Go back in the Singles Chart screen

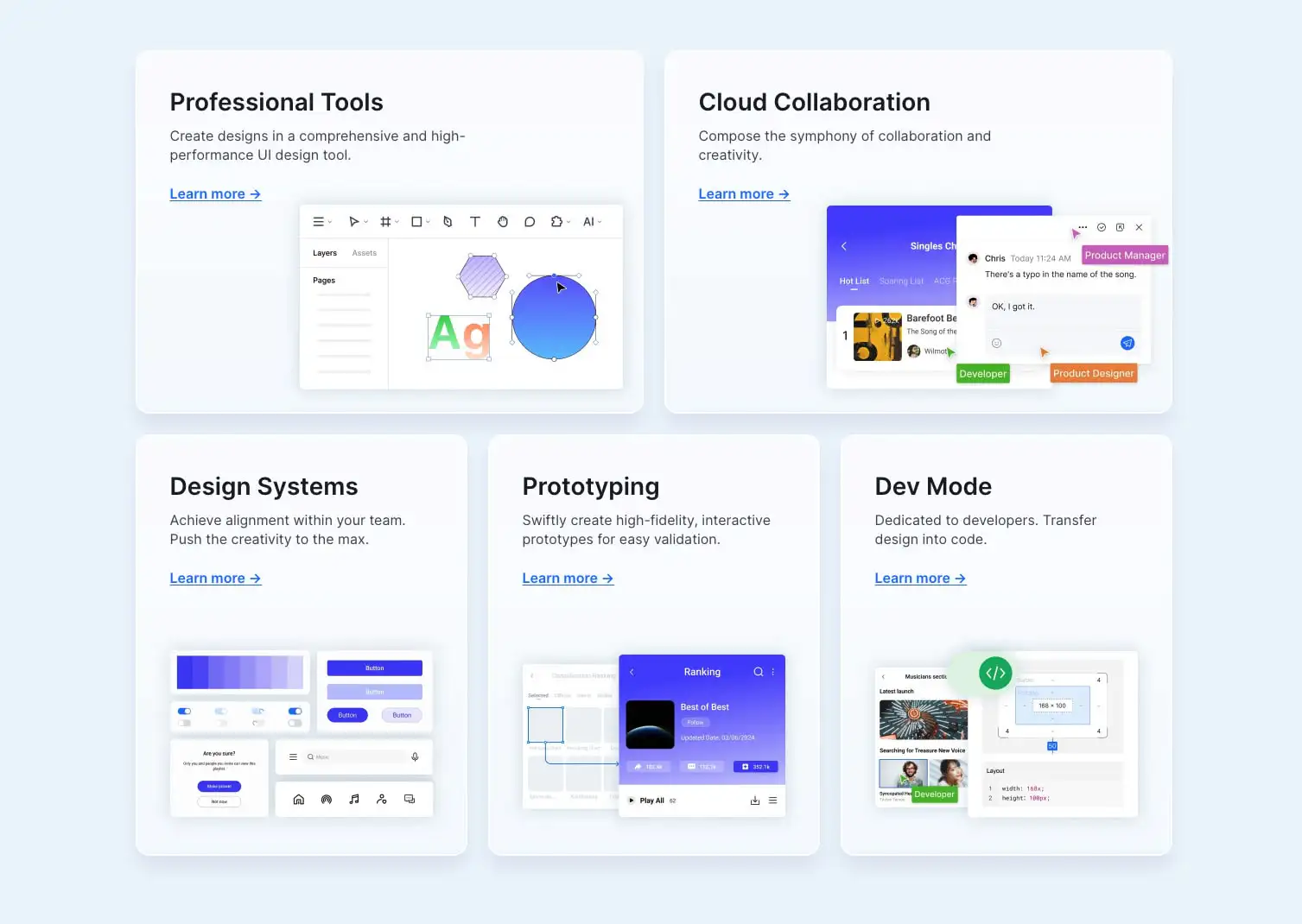tap(844, 246)
